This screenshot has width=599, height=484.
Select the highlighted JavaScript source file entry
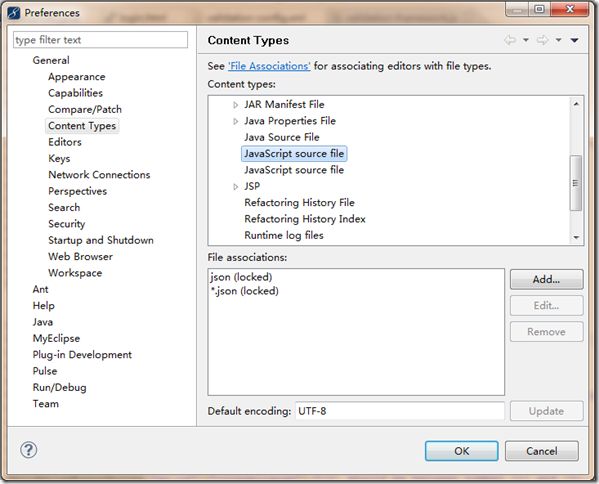294,154
